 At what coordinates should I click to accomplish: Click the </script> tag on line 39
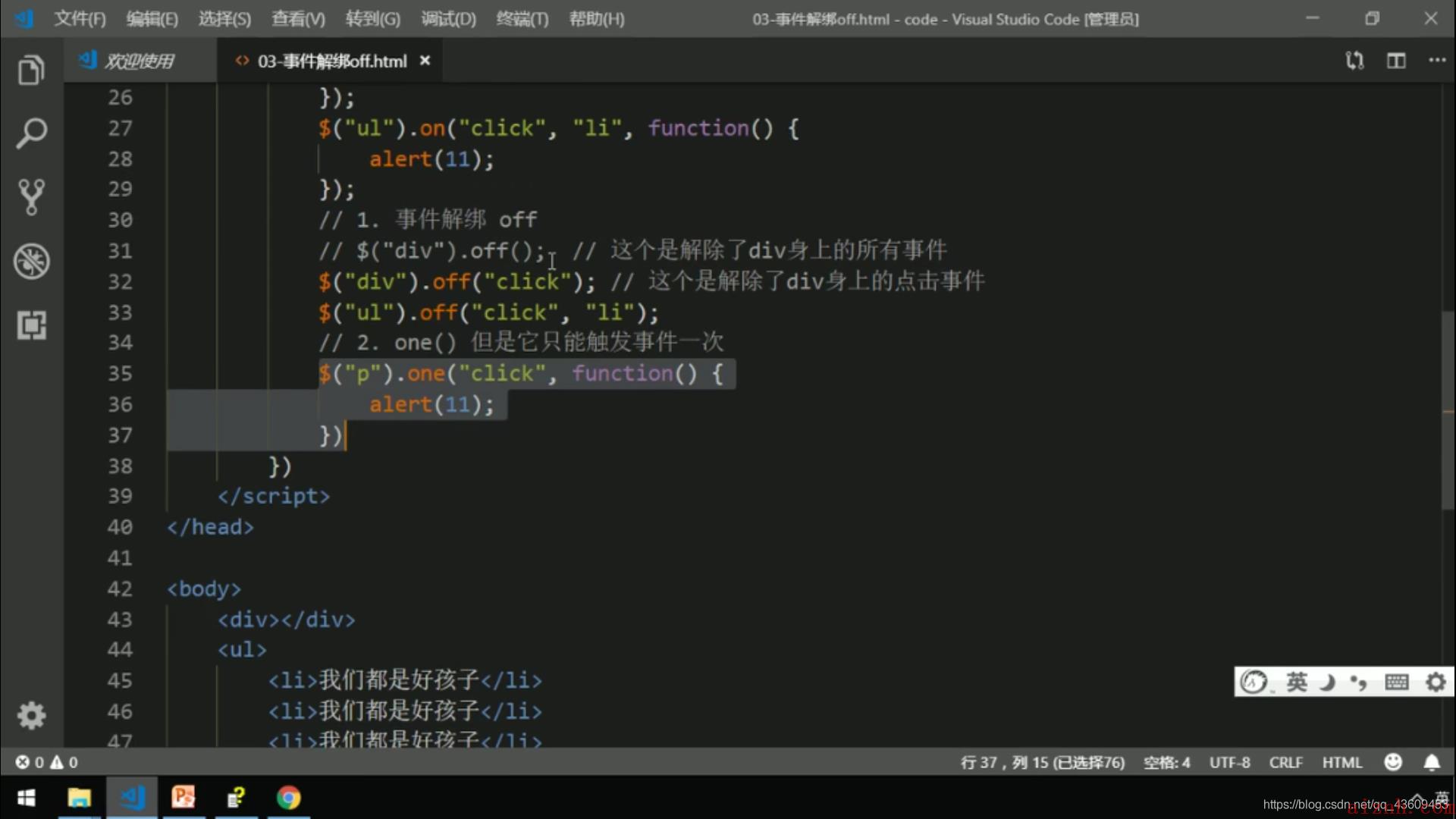pos(274,497)
